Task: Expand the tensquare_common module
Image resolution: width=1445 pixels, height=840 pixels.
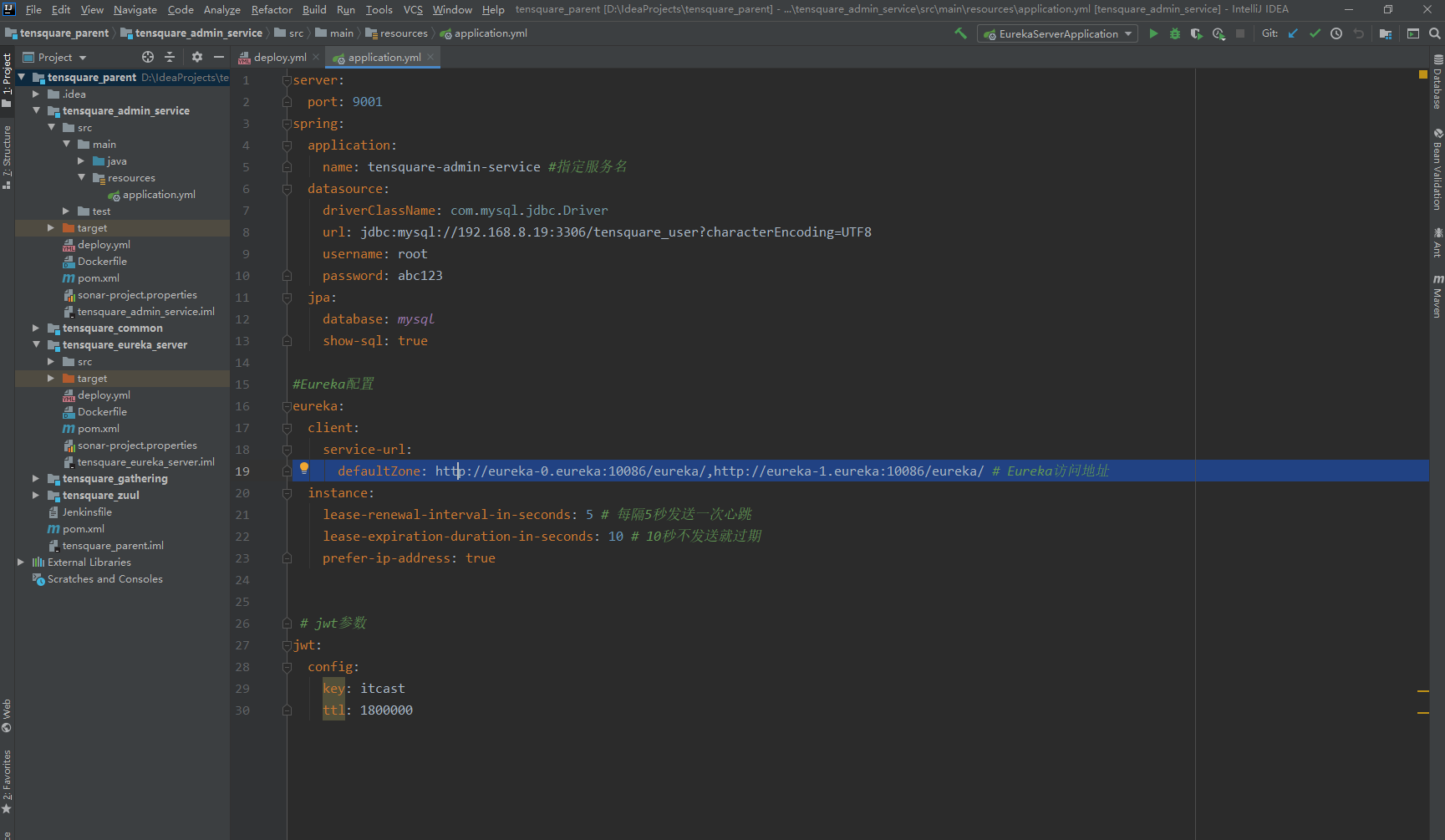Action: tap(36, 328)
